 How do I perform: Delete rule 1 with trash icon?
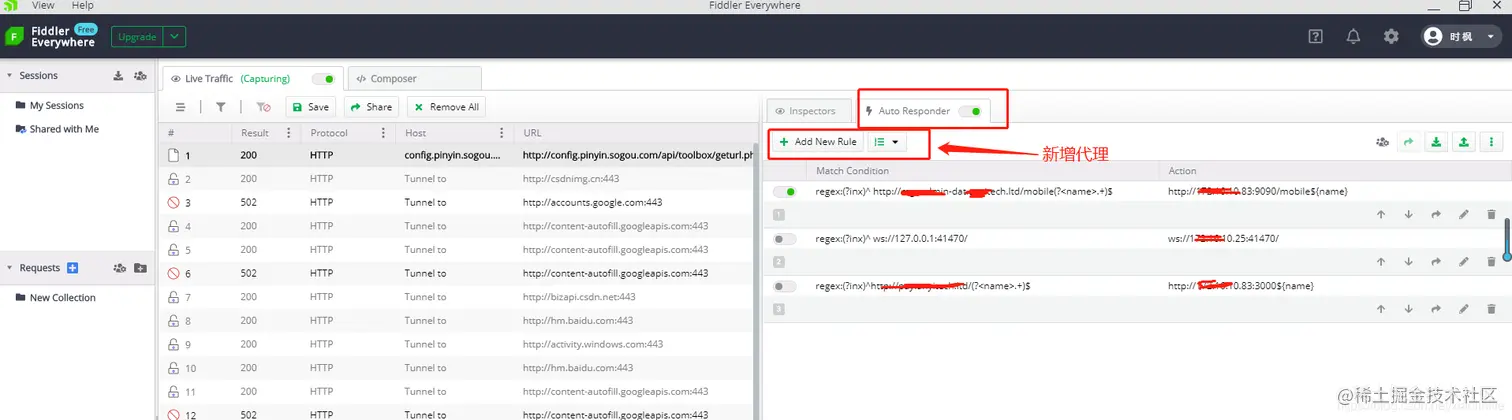point(1491,214)
